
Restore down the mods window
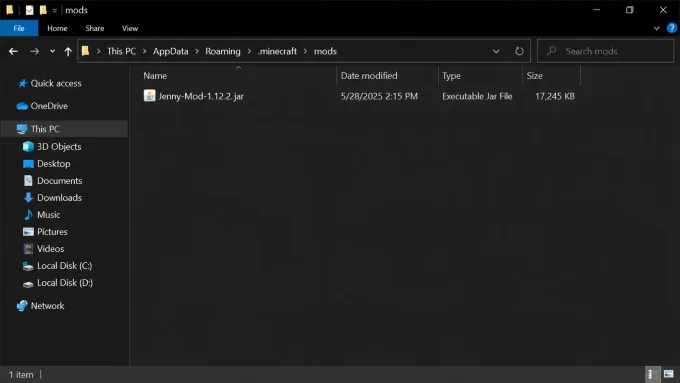[x=630, y=10]
